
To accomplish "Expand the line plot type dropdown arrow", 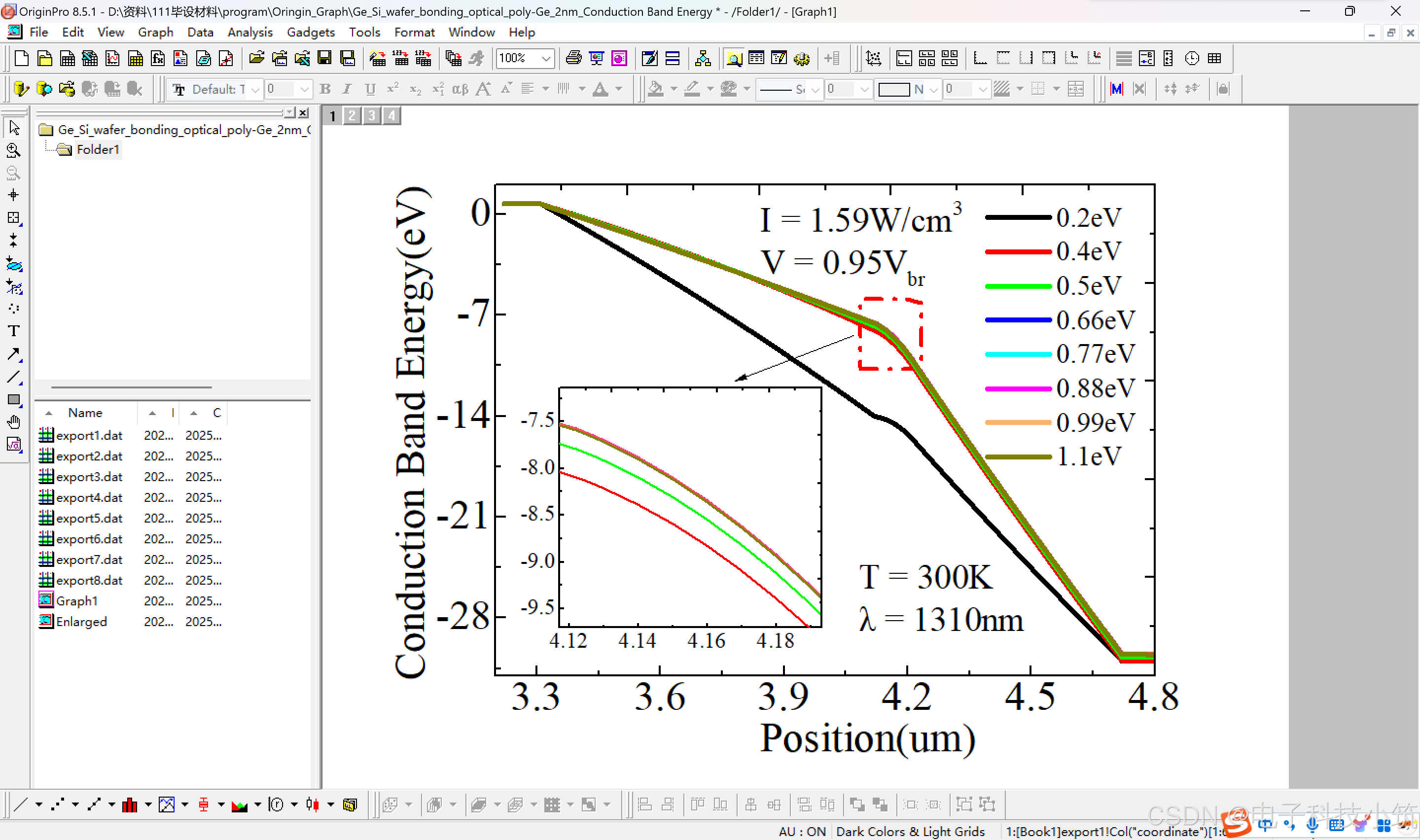I will [39, 805].
